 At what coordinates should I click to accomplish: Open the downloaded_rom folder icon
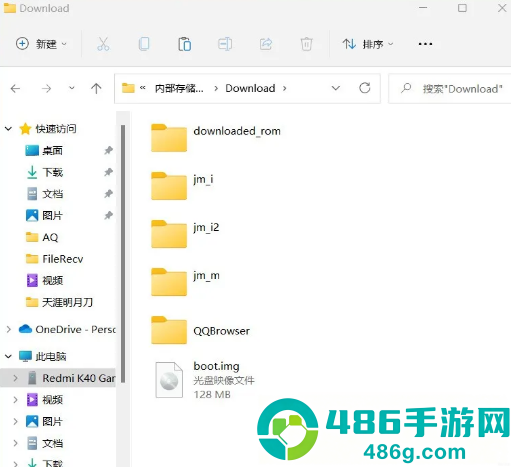[x=169, y=138]
